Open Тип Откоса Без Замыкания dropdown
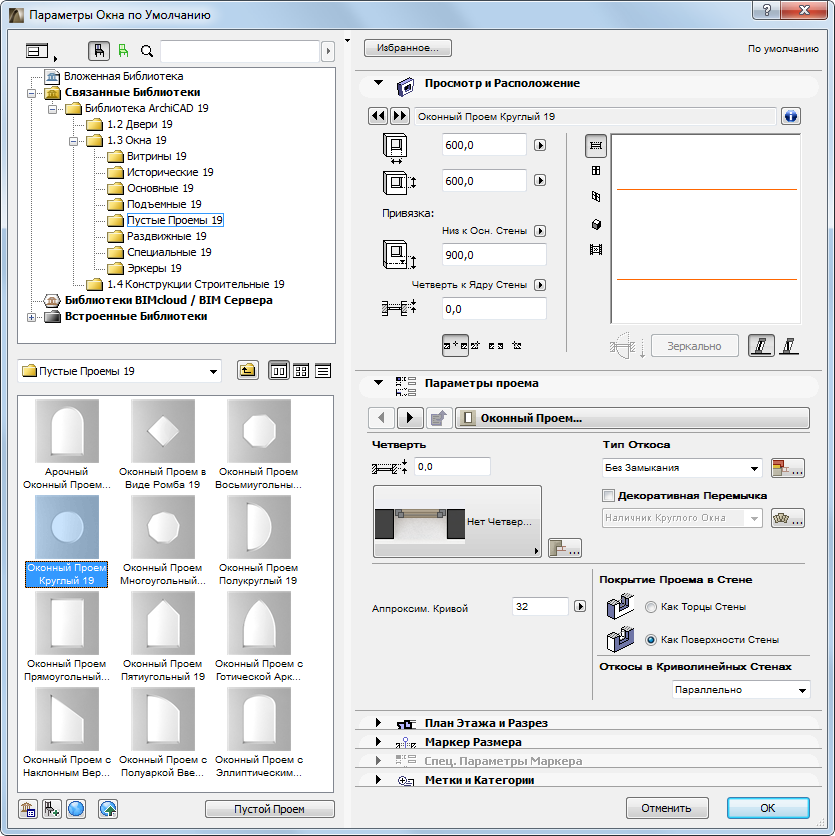835x836 pixels. tap(682, 468)
